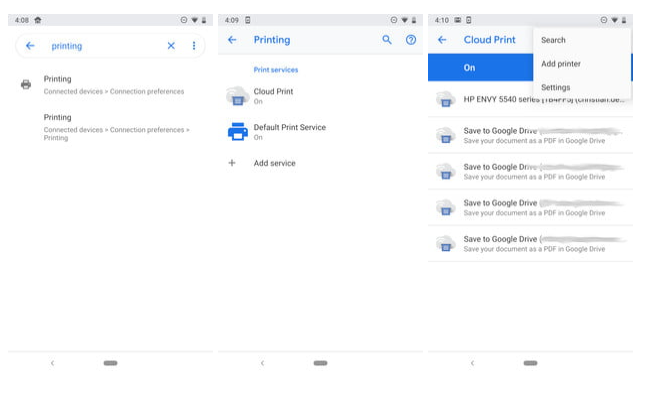Clear the printing search text

171,46
